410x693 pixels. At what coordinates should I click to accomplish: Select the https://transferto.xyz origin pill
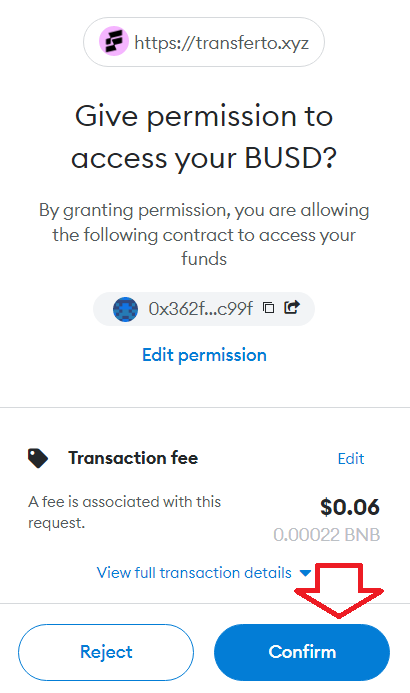coord(204,42)
